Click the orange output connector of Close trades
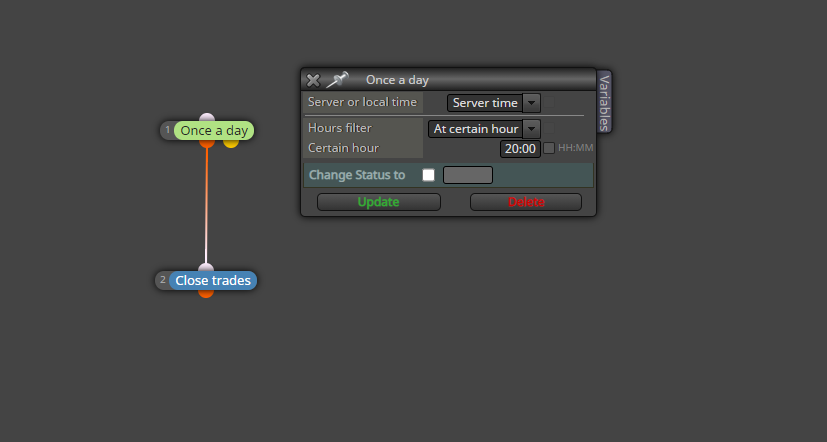This screenshot has width=827, height=442. 206,293
